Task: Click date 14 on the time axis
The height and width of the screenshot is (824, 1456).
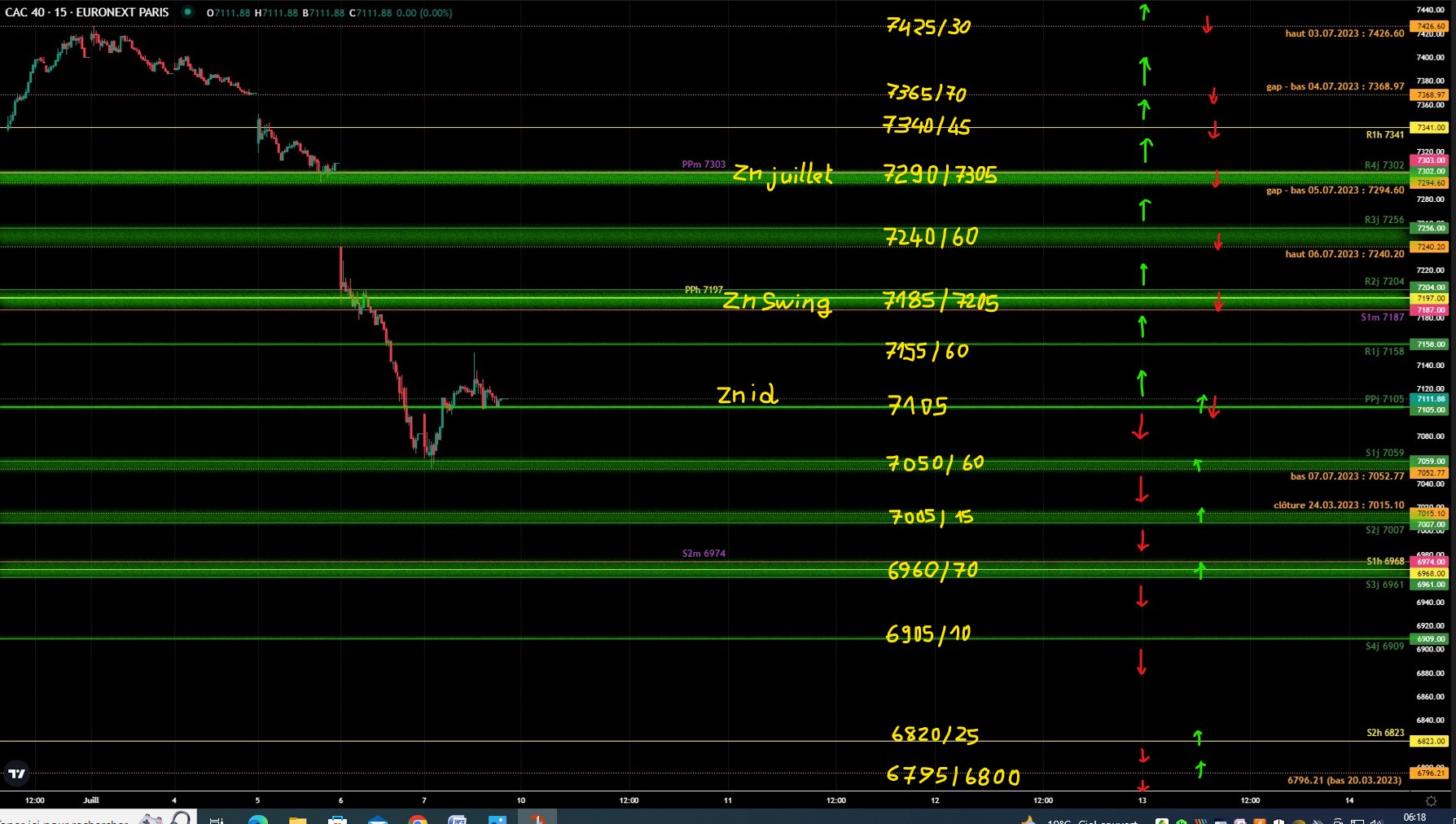Action: pyautogui.click(x=1349, y=800)
